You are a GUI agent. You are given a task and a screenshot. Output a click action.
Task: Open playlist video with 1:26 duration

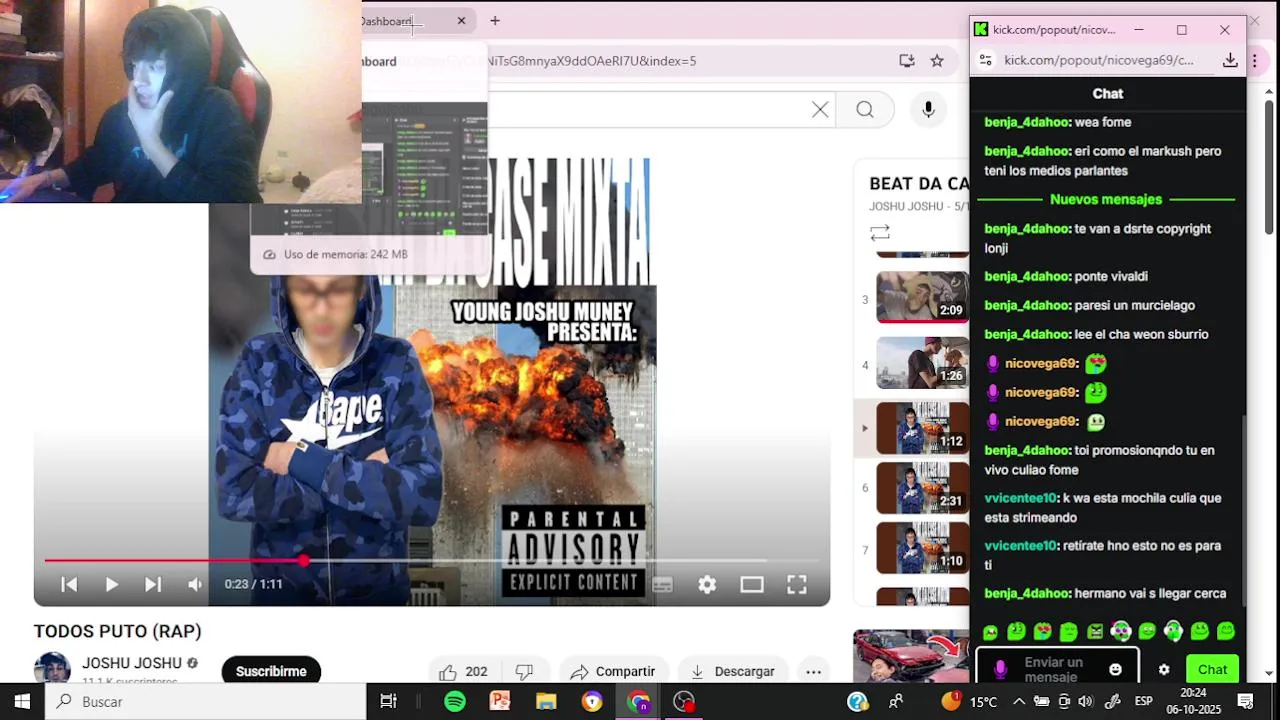pos(922,362)
